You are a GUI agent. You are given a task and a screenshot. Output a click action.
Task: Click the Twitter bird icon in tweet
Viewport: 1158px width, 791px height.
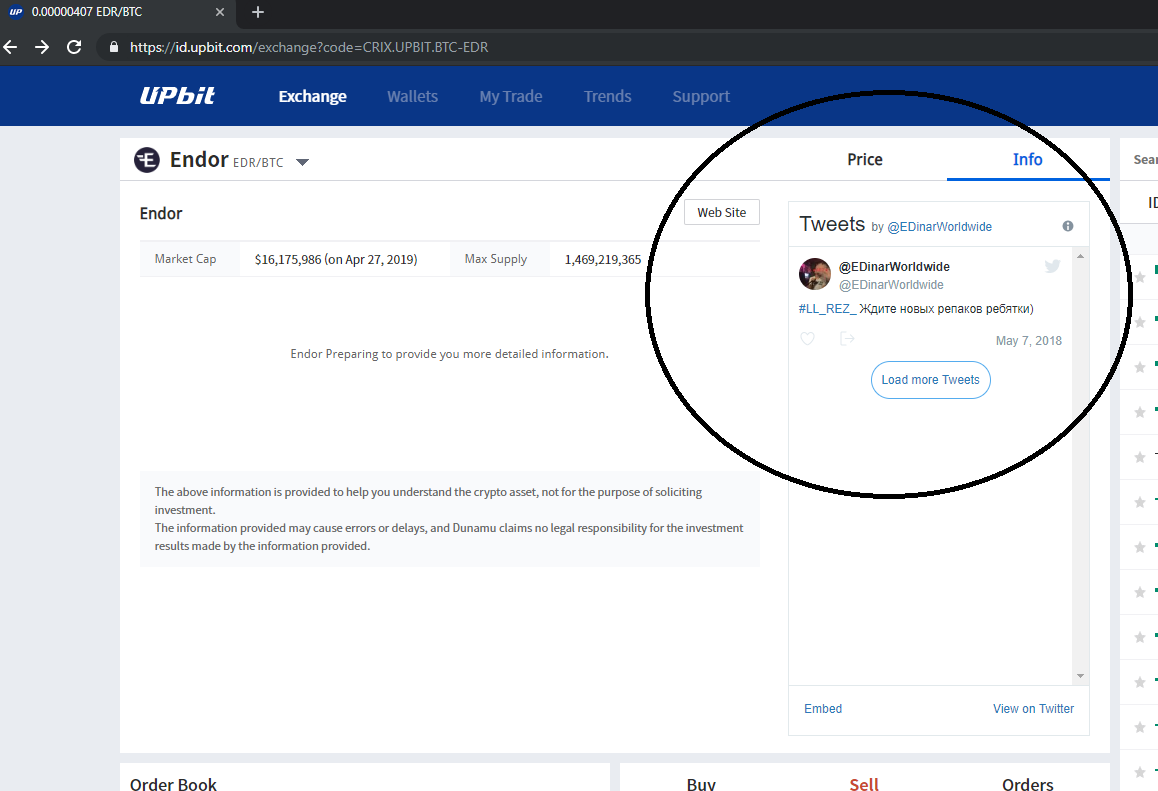pos(1052,266)
